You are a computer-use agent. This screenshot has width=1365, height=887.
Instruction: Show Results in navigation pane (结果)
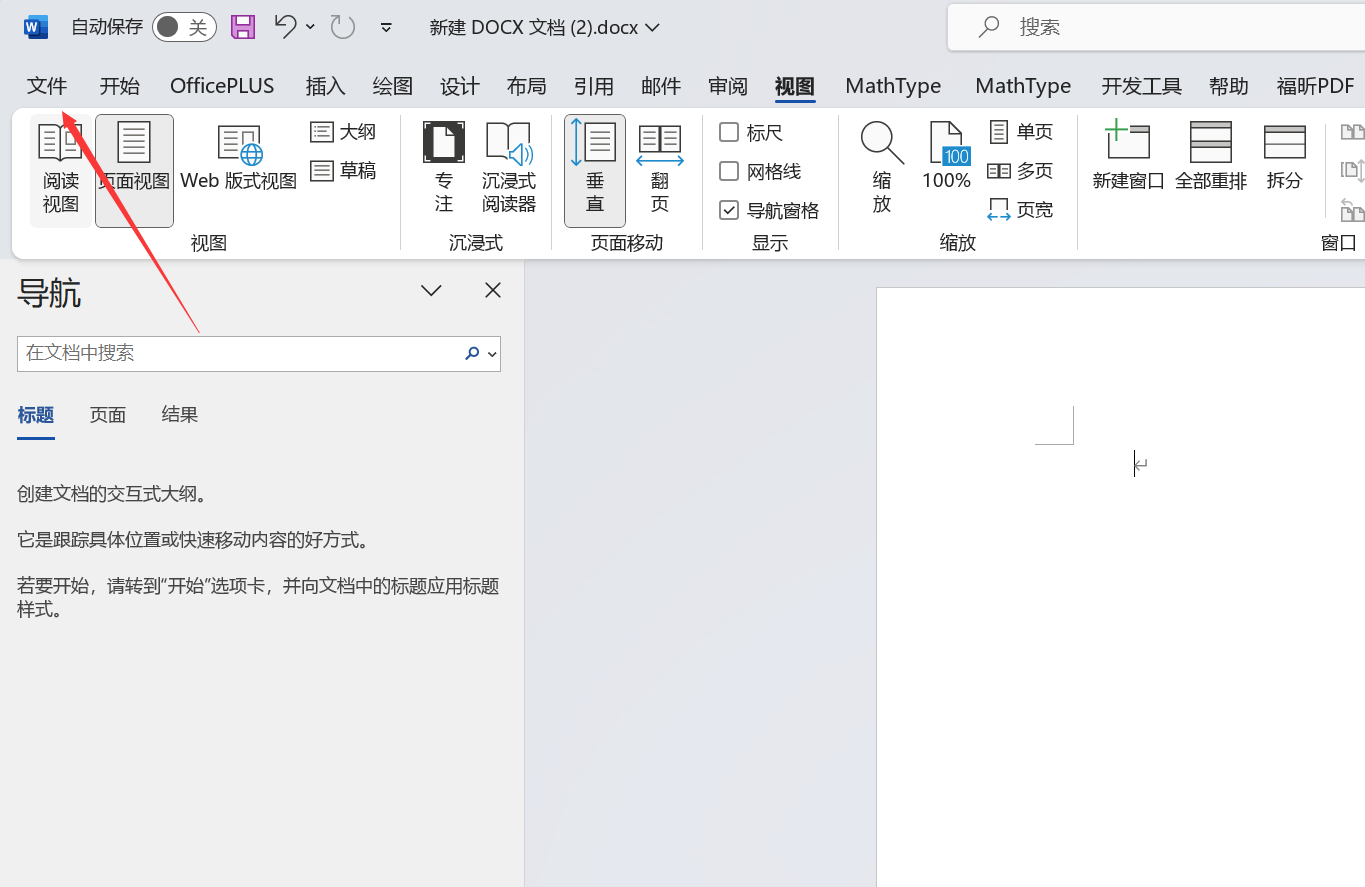point(180,415)
